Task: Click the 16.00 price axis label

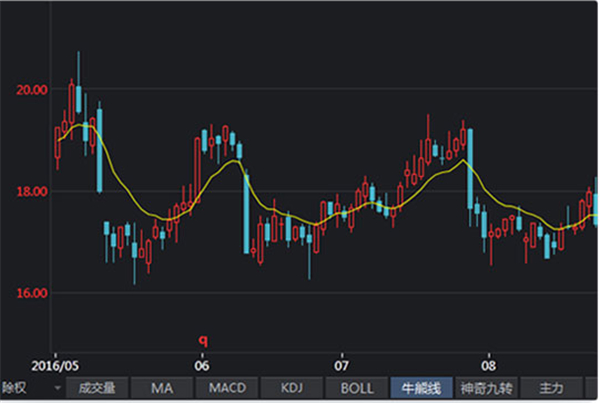Action: 33,294
